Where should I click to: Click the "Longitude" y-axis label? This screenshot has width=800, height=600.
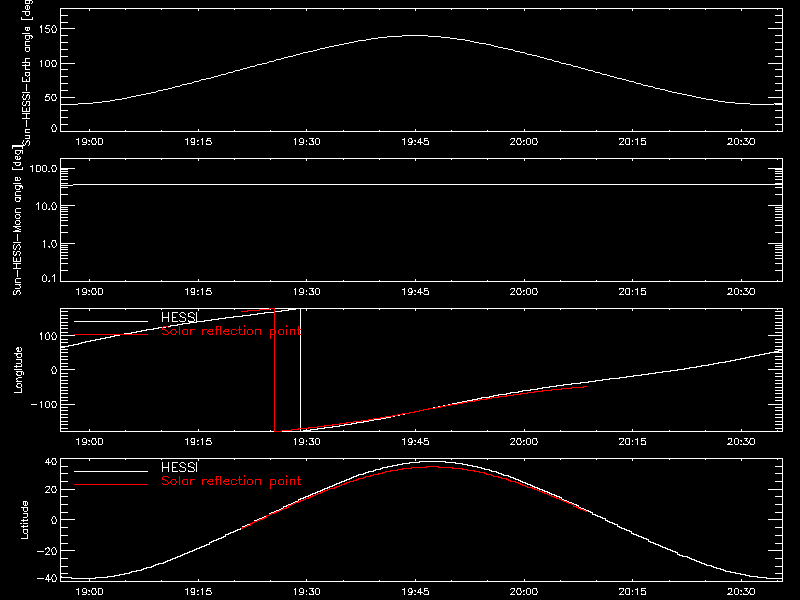click(18, 370)
